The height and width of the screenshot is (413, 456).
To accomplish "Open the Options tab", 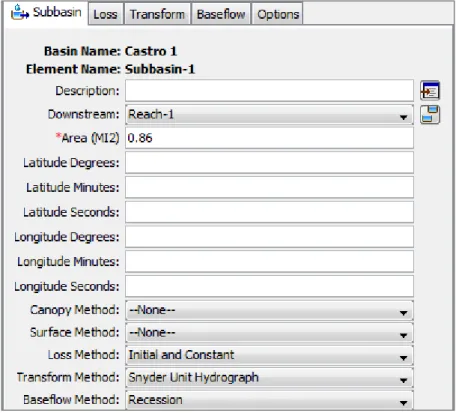I will tap(278, 14).
